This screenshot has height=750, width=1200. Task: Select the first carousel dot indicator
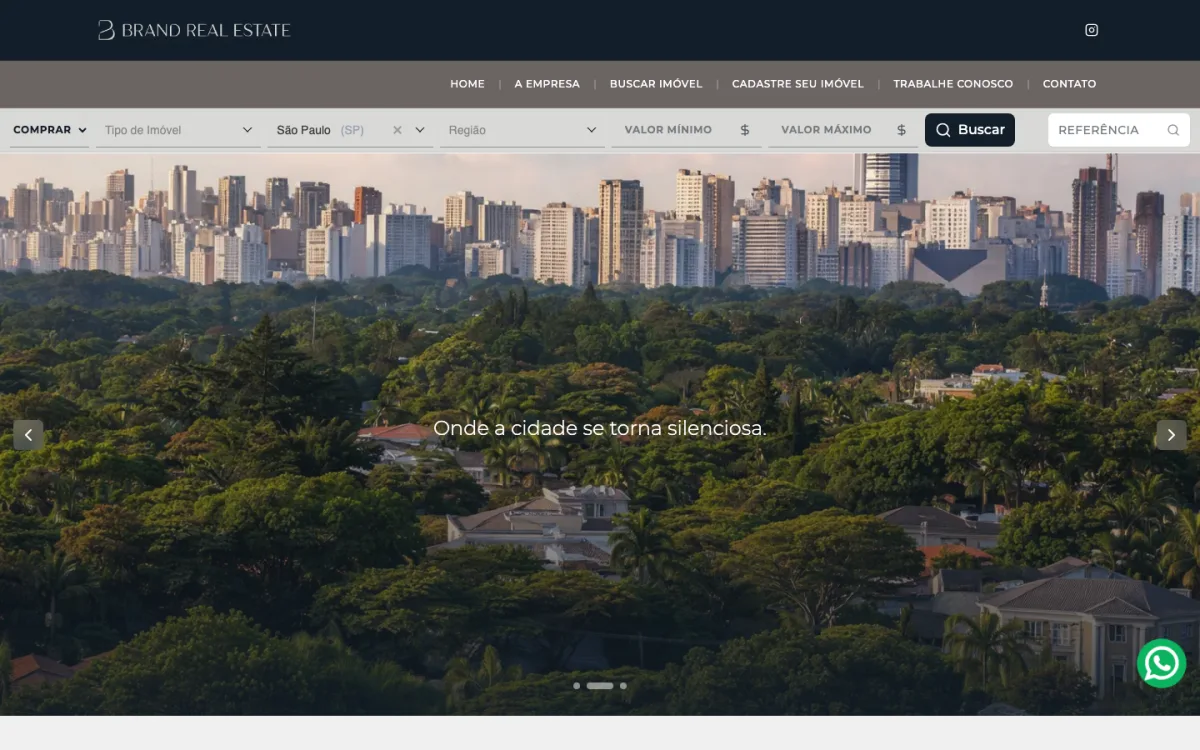[x=577, y=686]
